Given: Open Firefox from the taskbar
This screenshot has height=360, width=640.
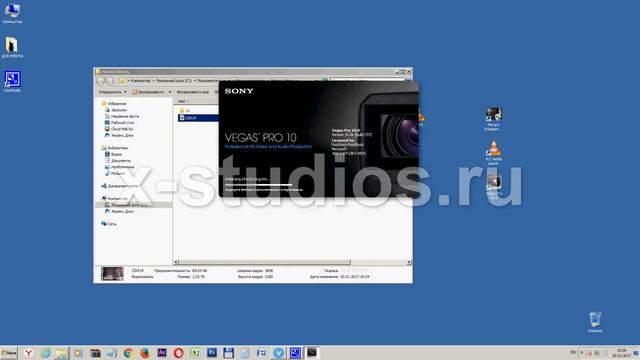Looking at the screenshot, I should point(145,353).
